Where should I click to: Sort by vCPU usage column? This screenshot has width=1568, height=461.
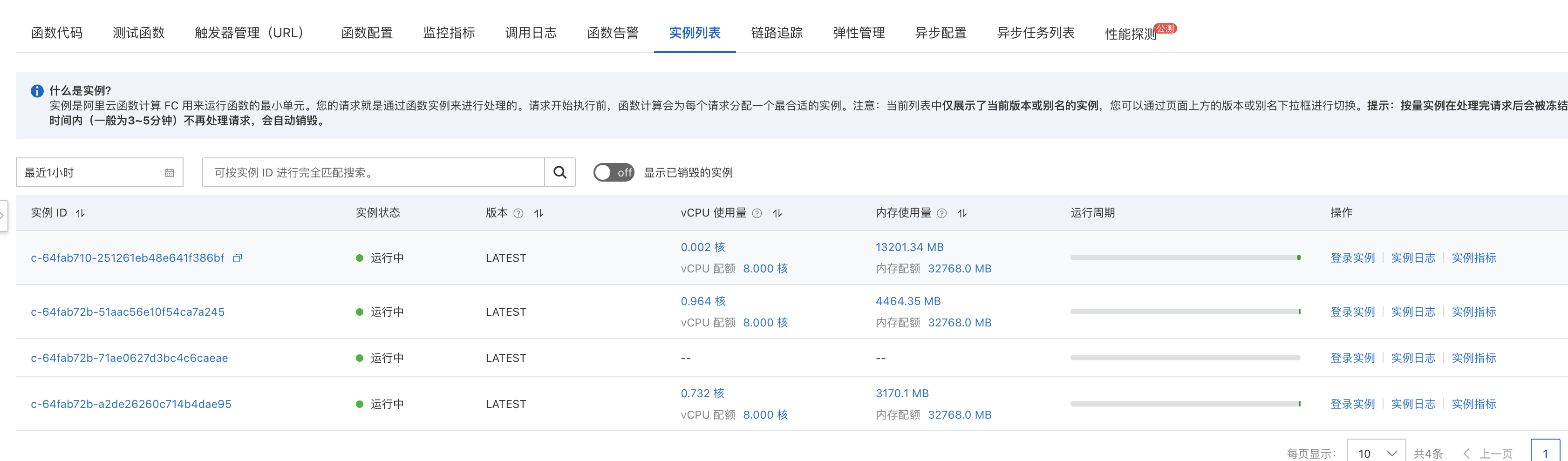pyautogui.click(x=777, y=213)
